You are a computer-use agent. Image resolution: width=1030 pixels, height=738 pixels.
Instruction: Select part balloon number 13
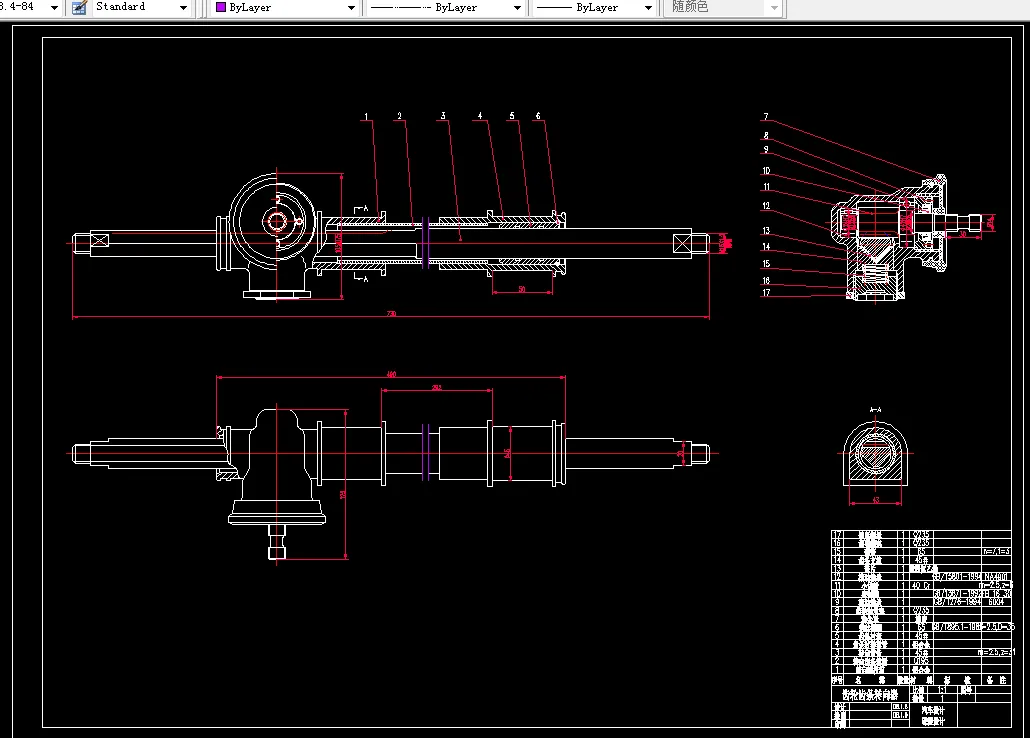click(766, 231)
